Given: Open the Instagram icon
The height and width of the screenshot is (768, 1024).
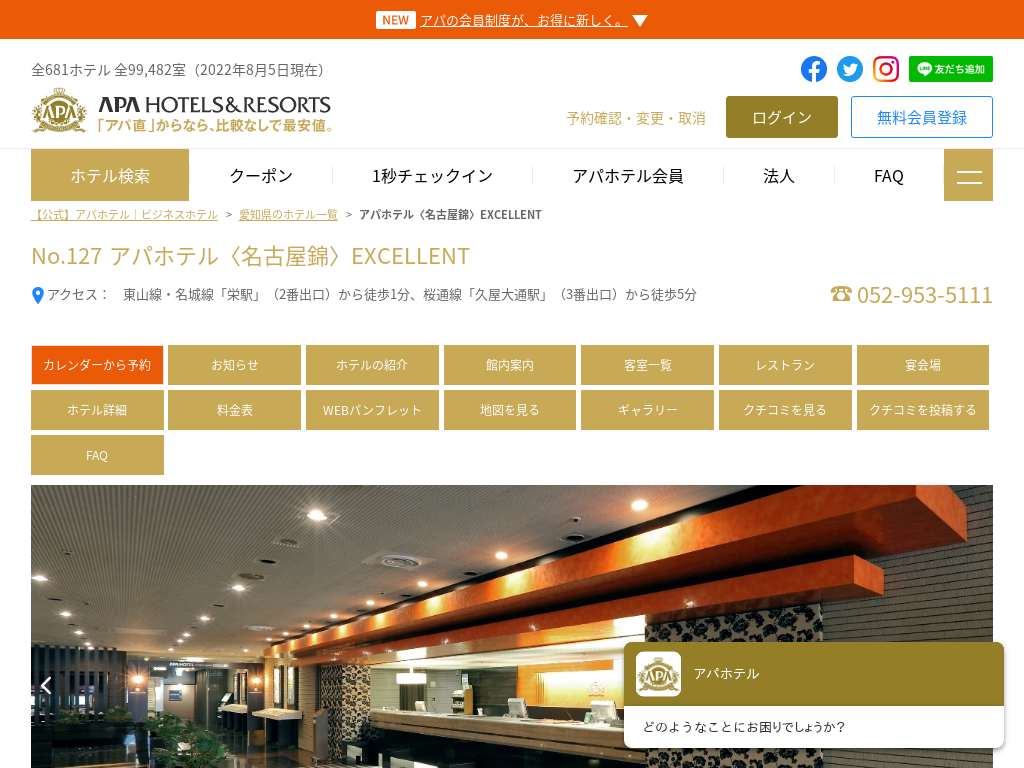Looking at the screenshot, I should tap(886, 69).
